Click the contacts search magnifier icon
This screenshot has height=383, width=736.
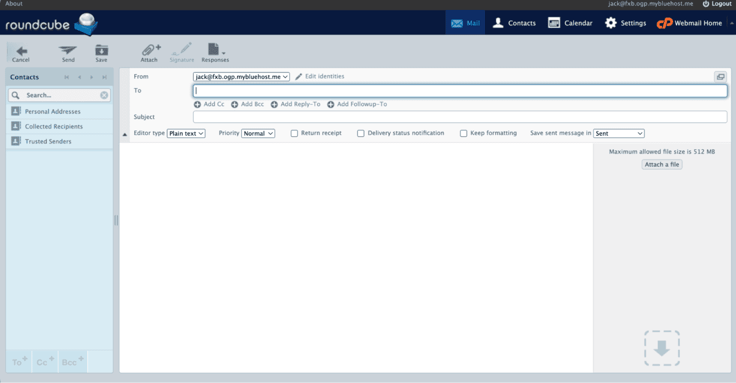[15, 95]
